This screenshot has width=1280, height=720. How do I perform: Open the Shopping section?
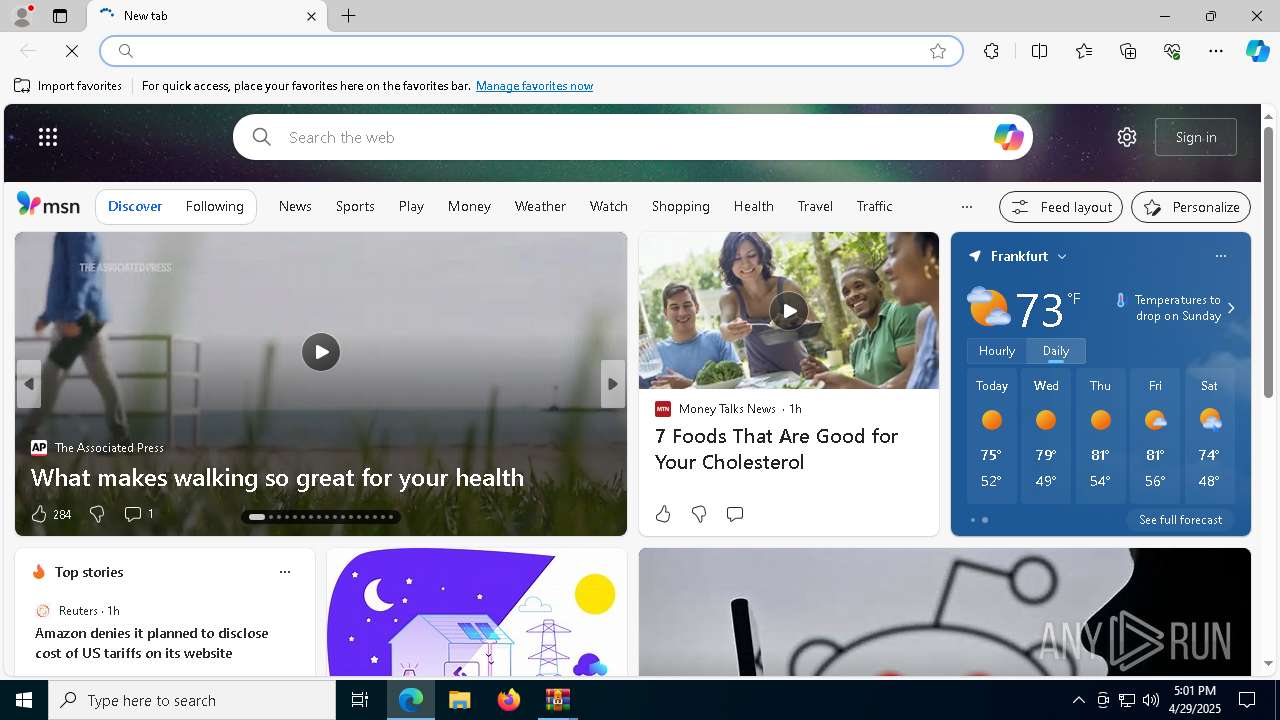681,206
